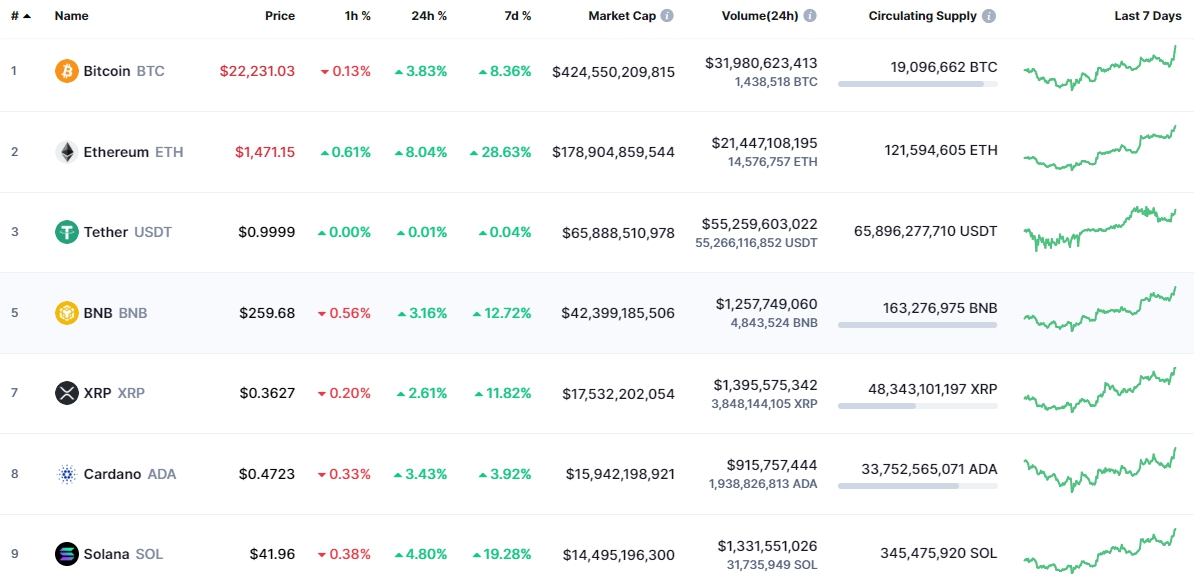
Task: Sort by 1h % column header
Action: click(x=357, y=16)
